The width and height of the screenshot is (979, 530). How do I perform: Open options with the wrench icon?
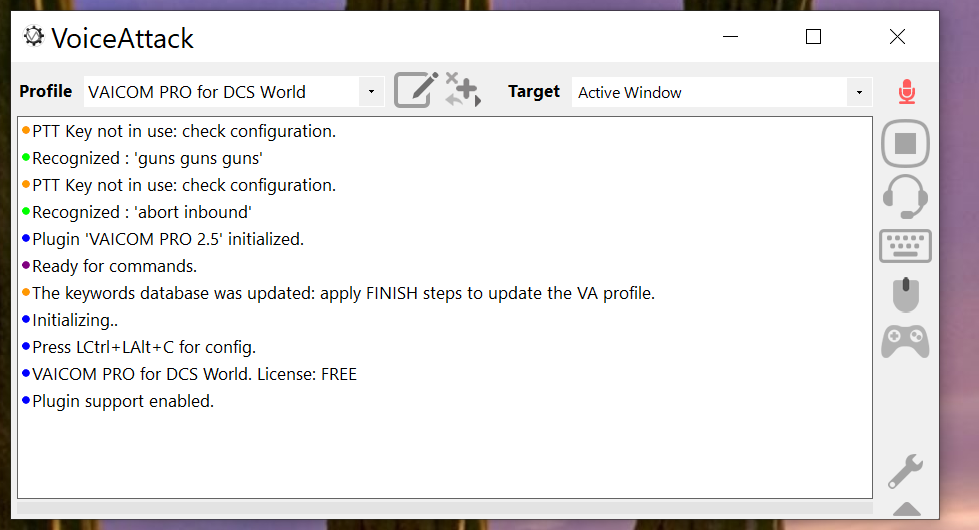pos(905,471)
